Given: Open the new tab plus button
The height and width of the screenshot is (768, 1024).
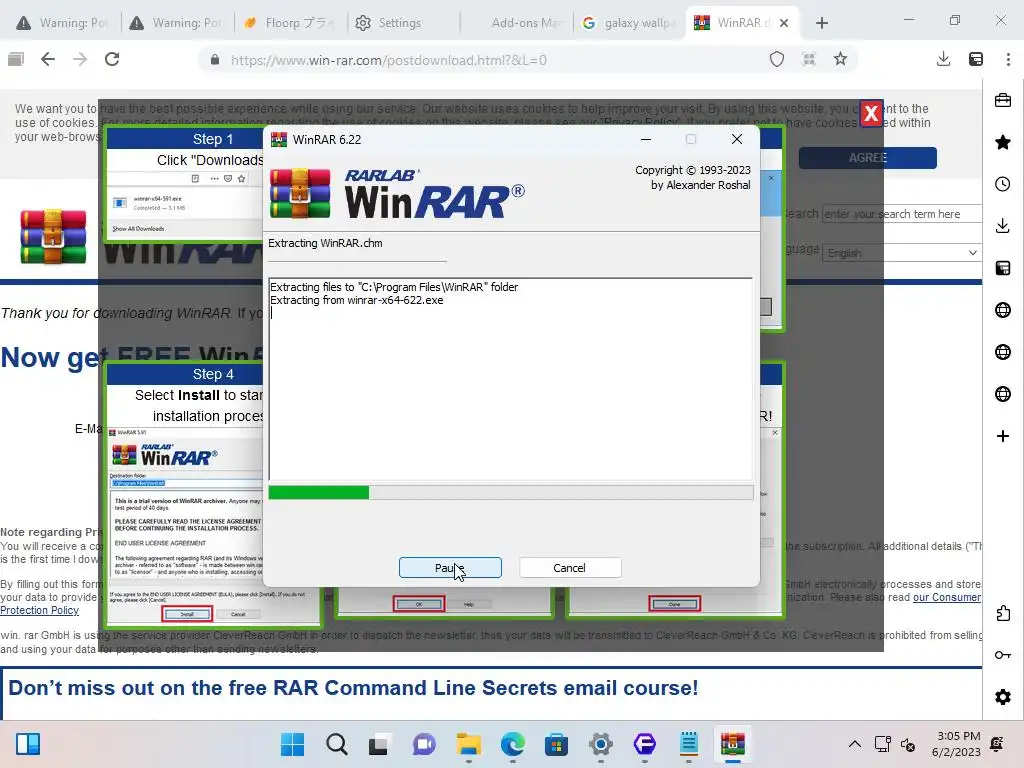Looking at the screenshot, I should (822, 23).
